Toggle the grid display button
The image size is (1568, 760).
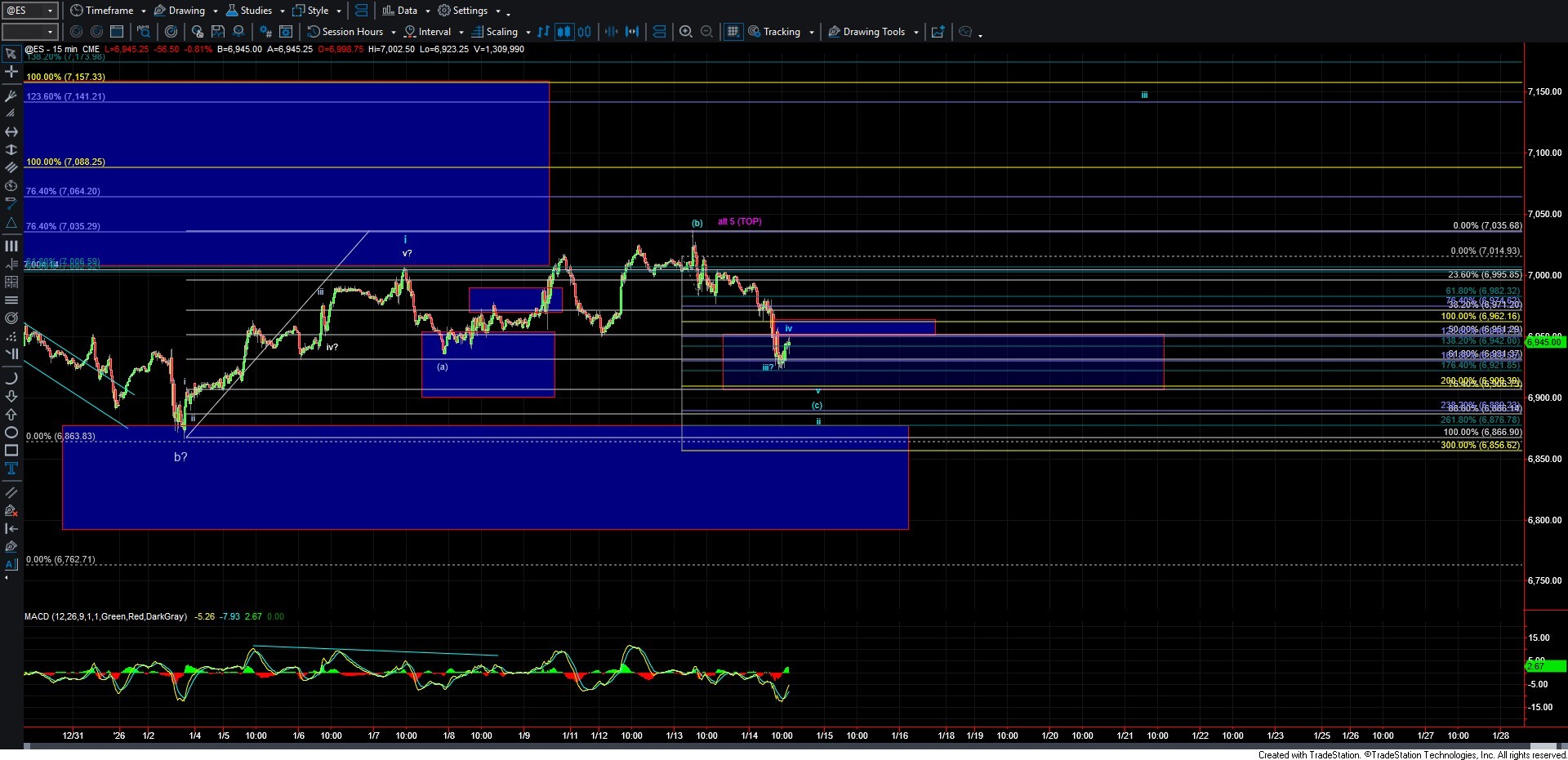[733, 32]
